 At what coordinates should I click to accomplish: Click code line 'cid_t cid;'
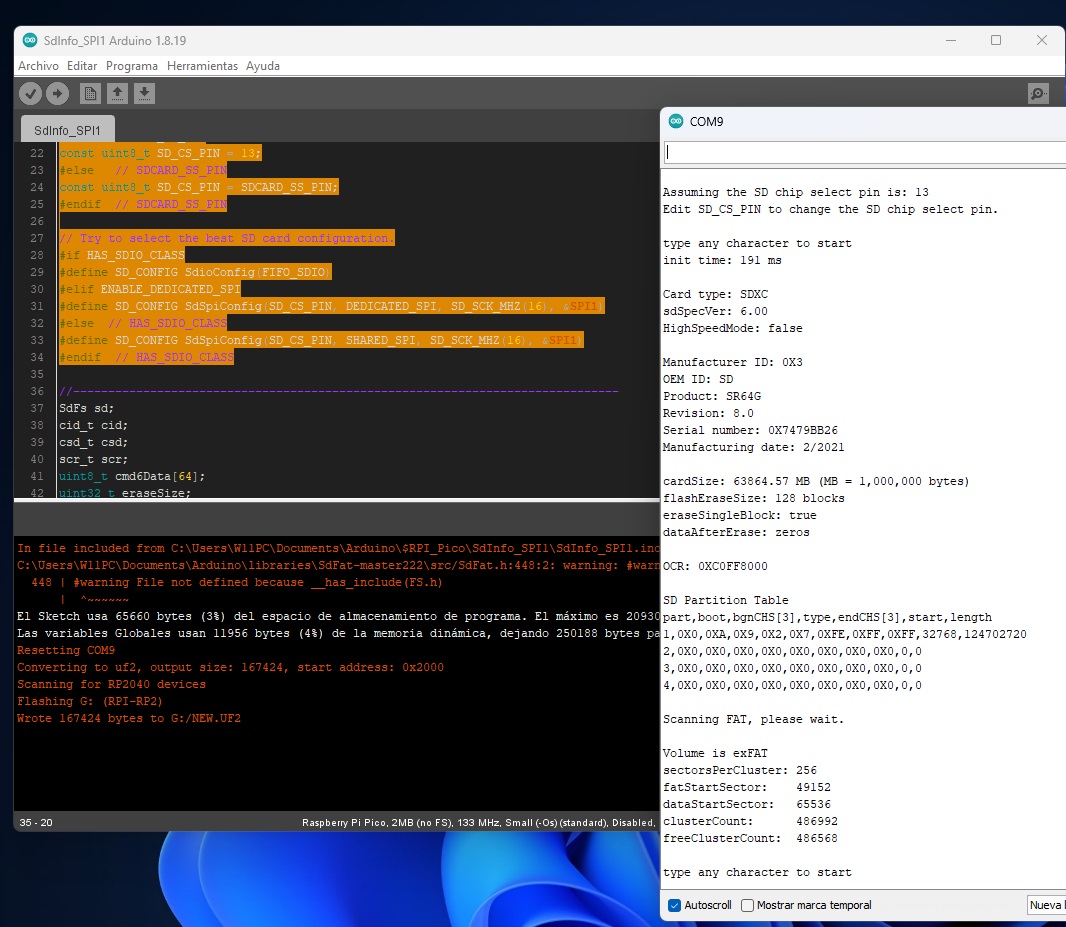click(x=93, y=425)
